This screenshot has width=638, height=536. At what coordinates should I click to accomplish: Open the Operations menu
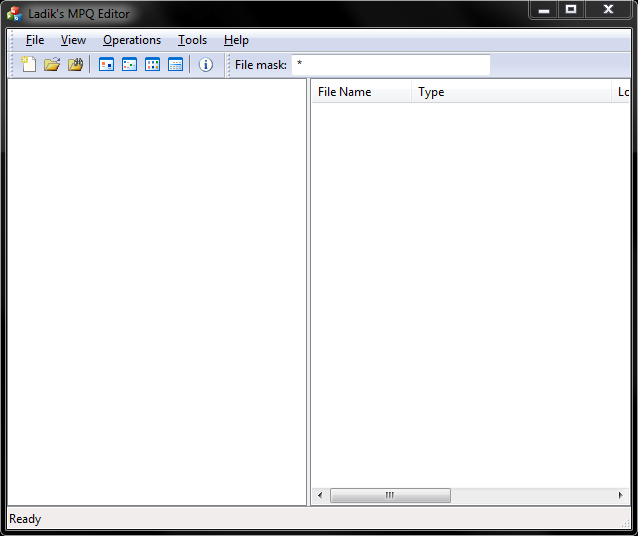[x=132, y=40]
